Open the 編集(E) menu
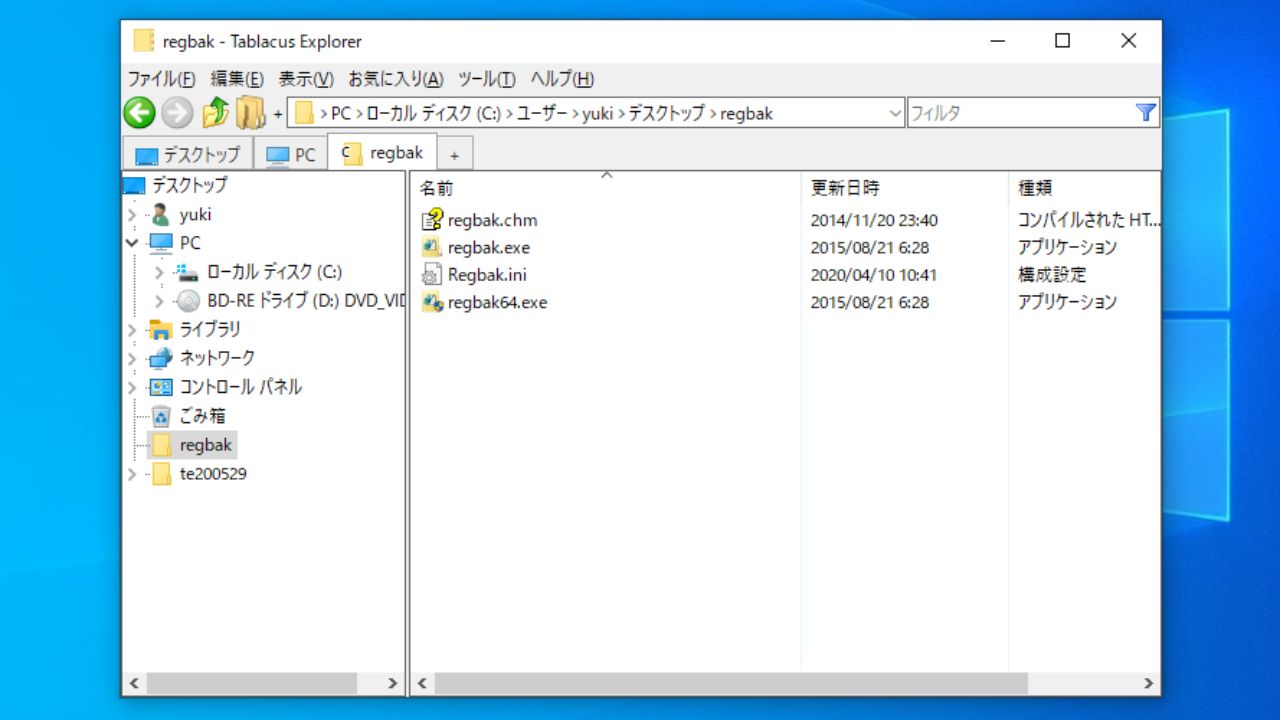Viewport: 1280px width, 720px height. (237, 79)
